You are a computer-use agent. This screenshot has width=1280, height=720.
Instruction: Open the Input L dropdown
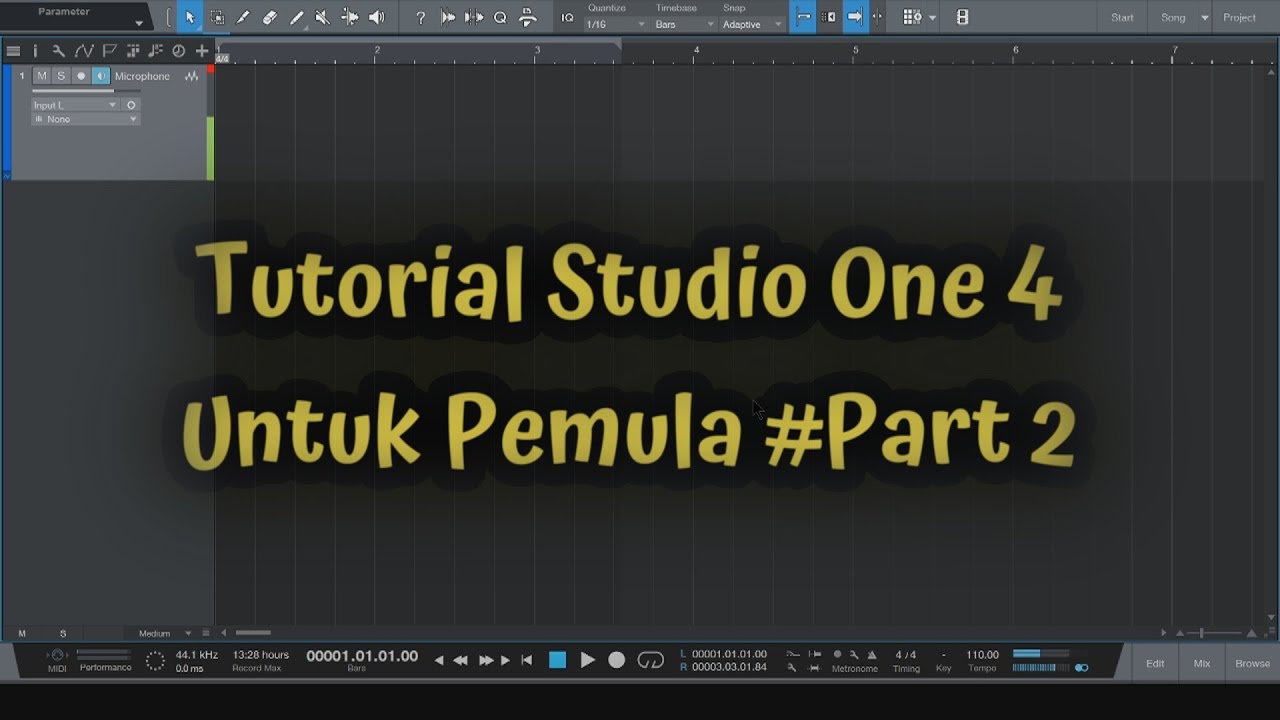point(75,105)
